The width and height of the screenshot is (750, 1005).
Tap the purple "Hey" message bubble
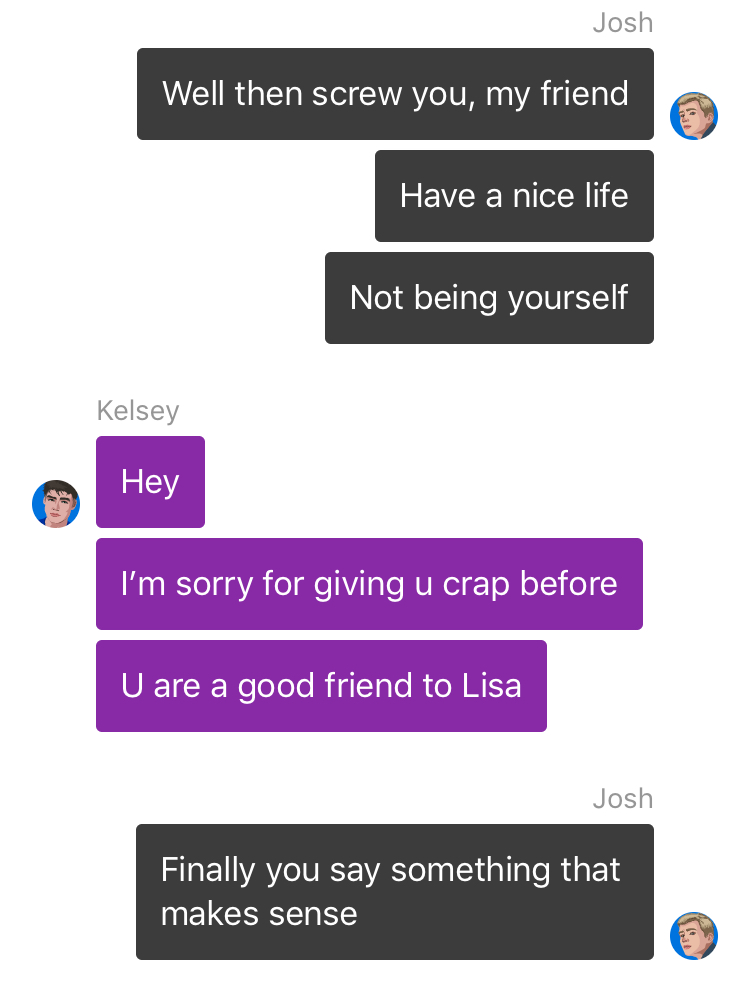pos(151,482)
